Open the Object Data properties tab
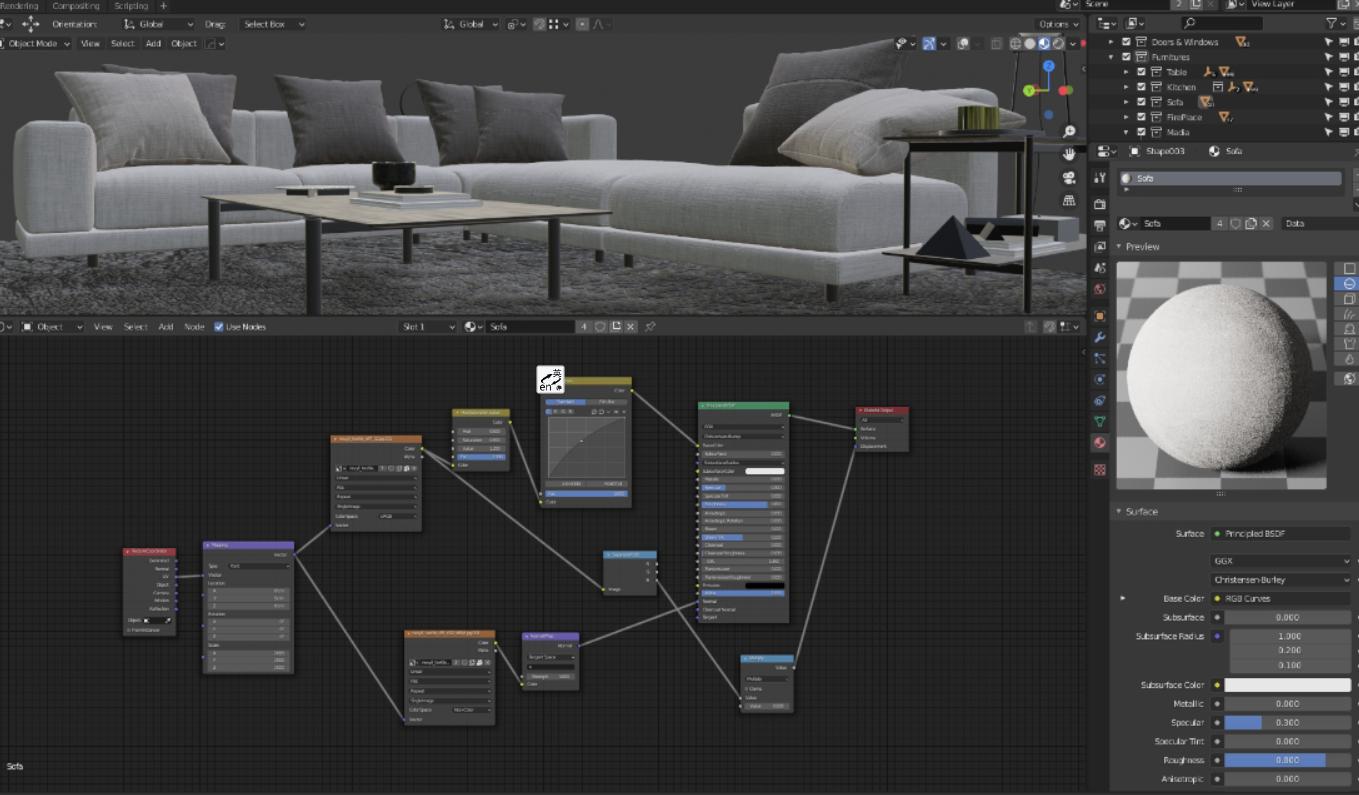This screenshot has height=795, width=1359. pos(1100,422)
